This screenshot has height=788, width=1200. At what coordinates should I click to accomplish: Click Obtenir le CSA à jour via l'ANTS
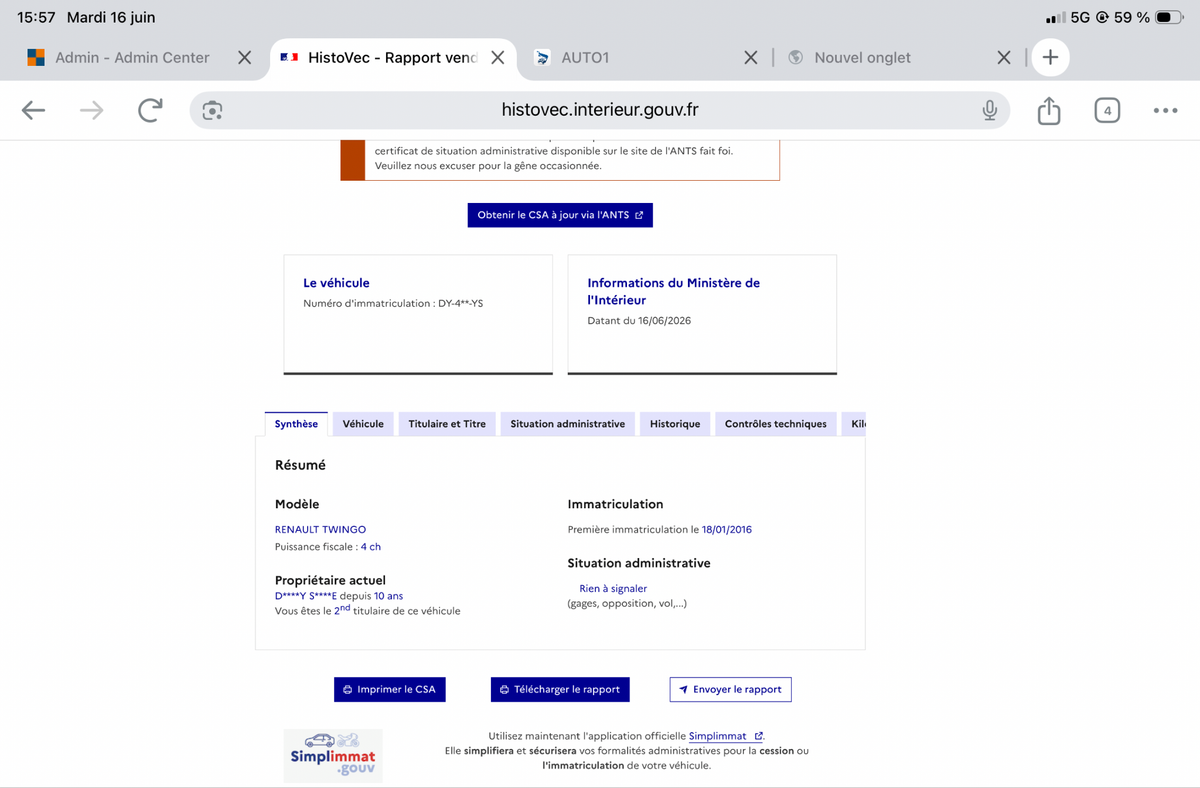pos(560,215)
